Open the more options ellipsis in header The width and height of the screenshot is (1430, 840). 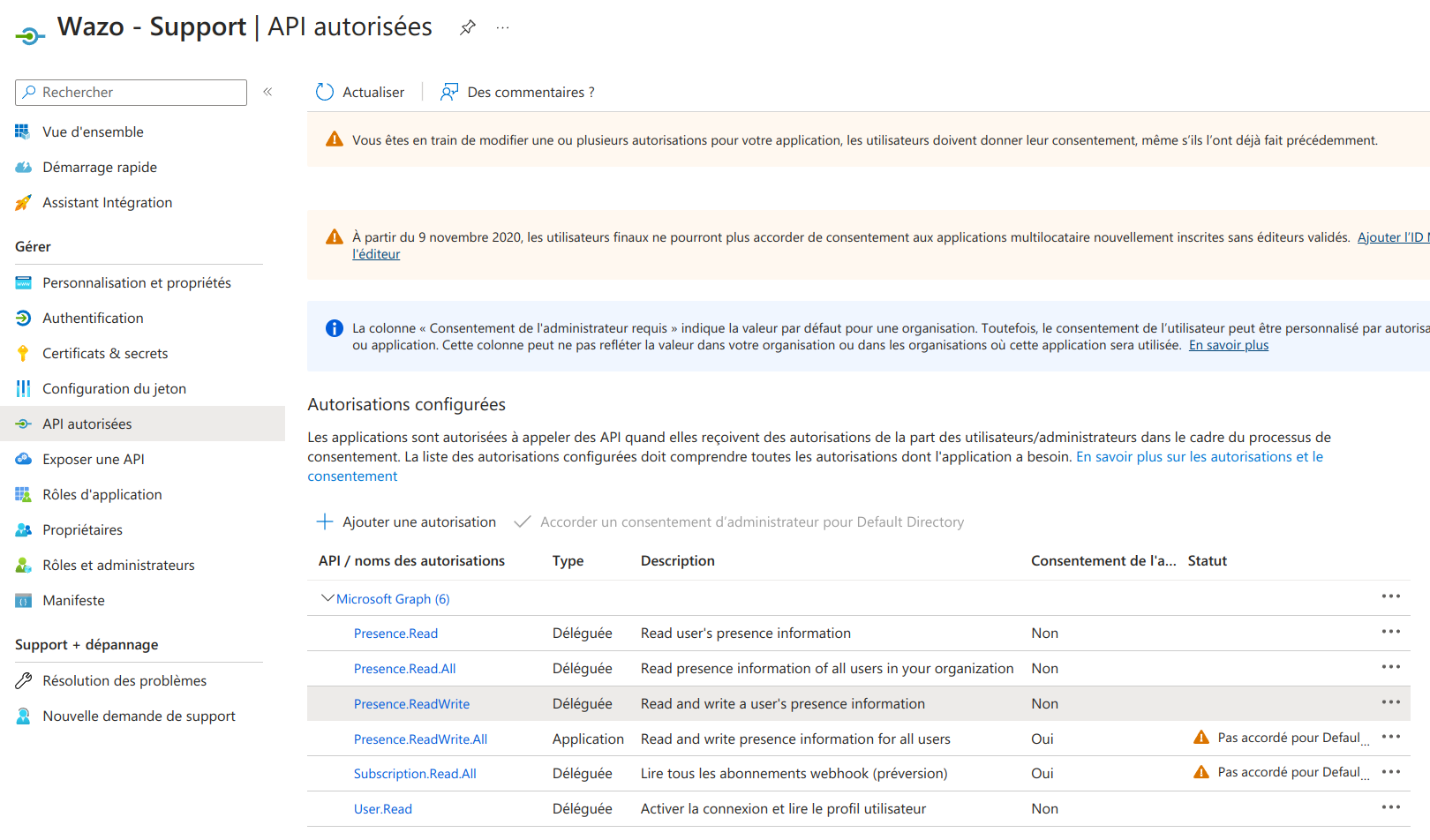(502, 27)
